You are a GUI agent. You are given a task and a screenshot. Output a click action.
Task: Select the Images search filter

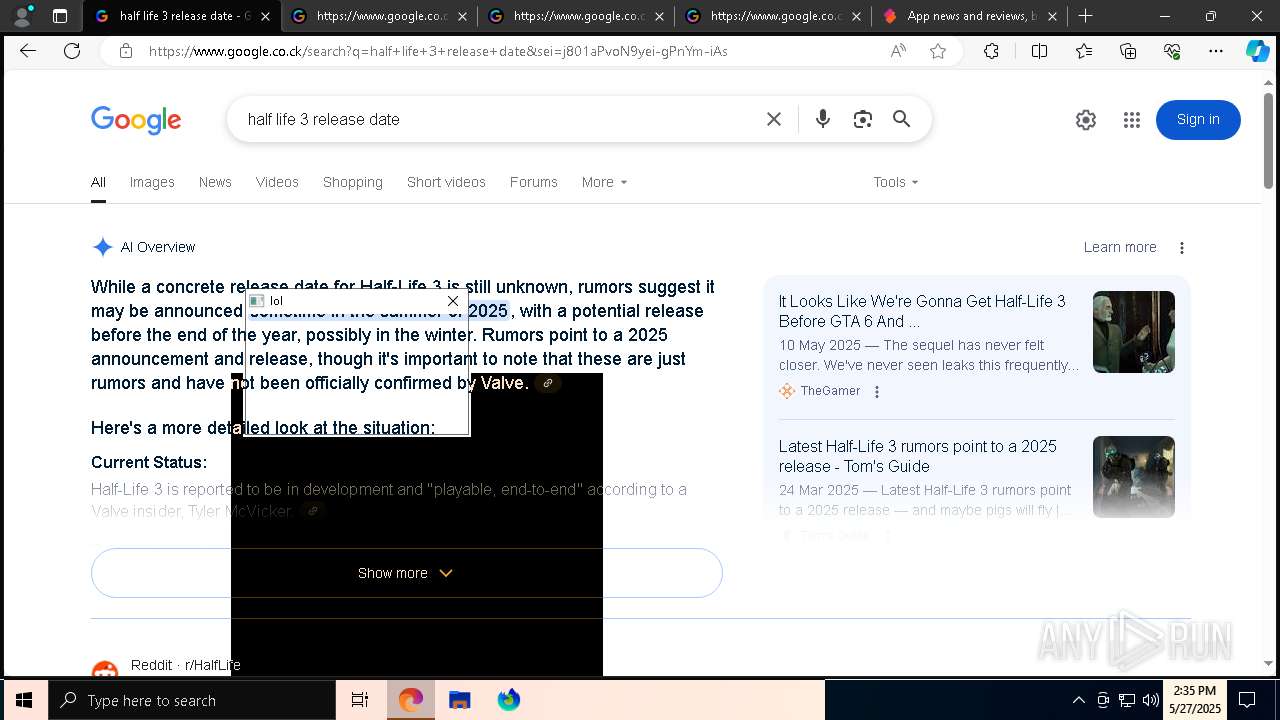pyautogui.click(x=152, y=182)
